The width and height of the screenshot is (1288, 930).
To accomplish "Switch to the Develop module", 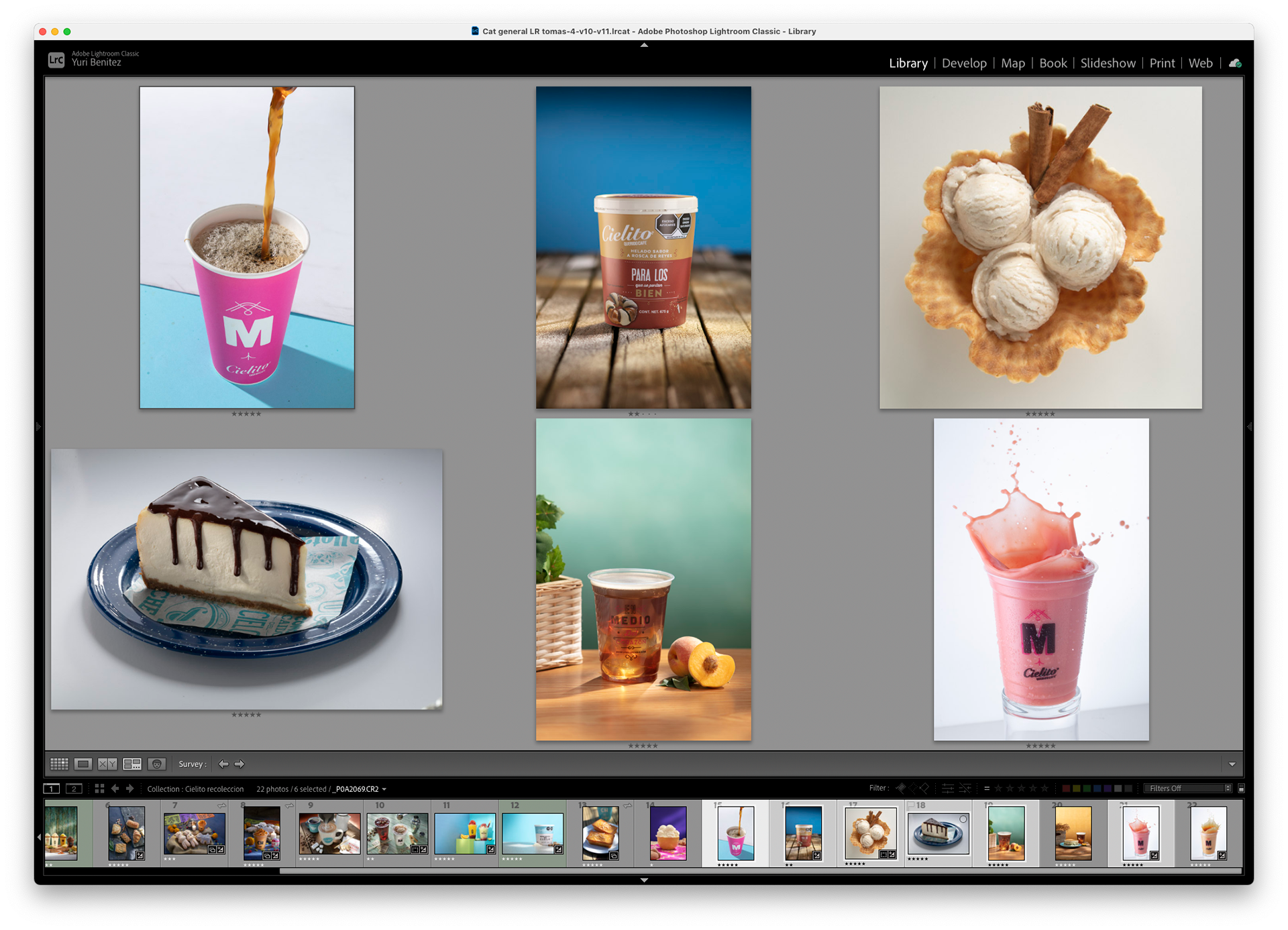I will coord(964,63).
